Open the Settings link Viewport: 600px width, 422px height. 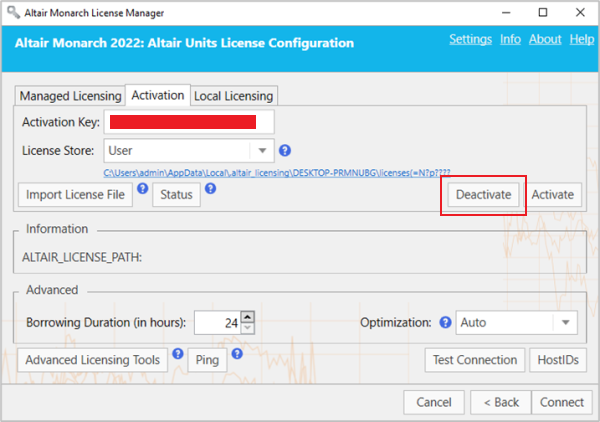click(x=470, y=39)
